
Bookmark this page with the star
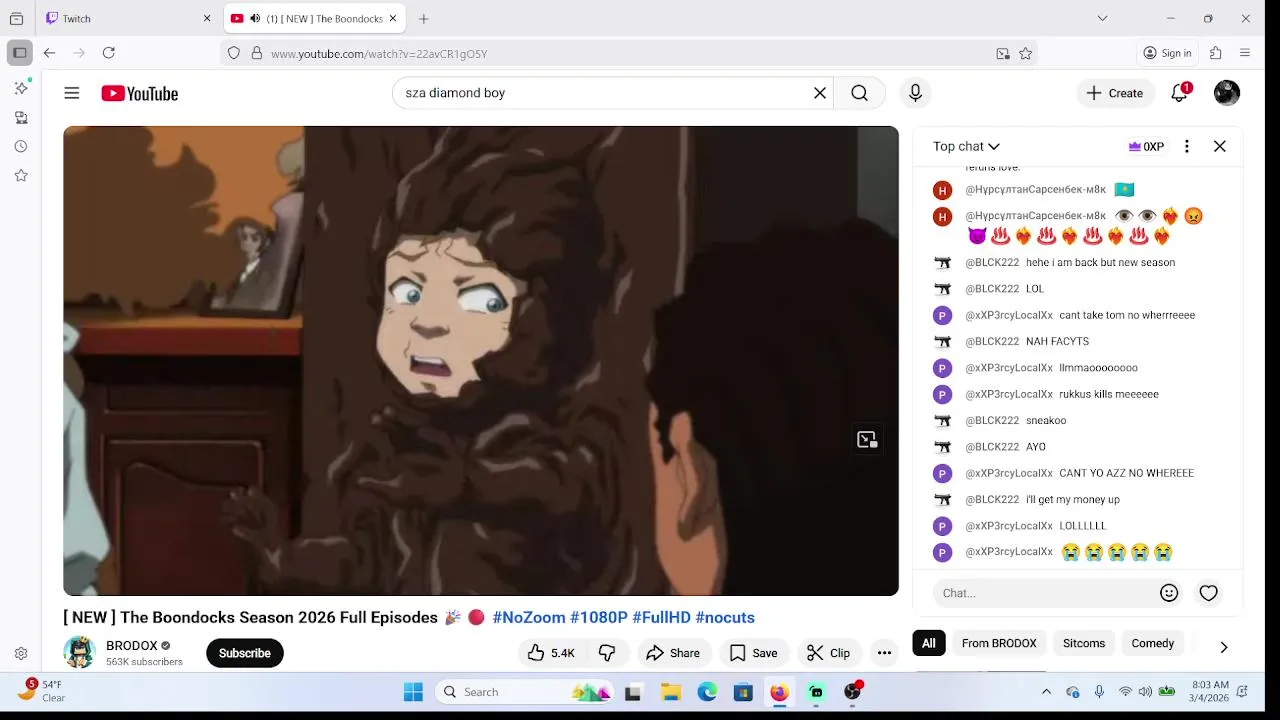click(x=1026, y=54)
